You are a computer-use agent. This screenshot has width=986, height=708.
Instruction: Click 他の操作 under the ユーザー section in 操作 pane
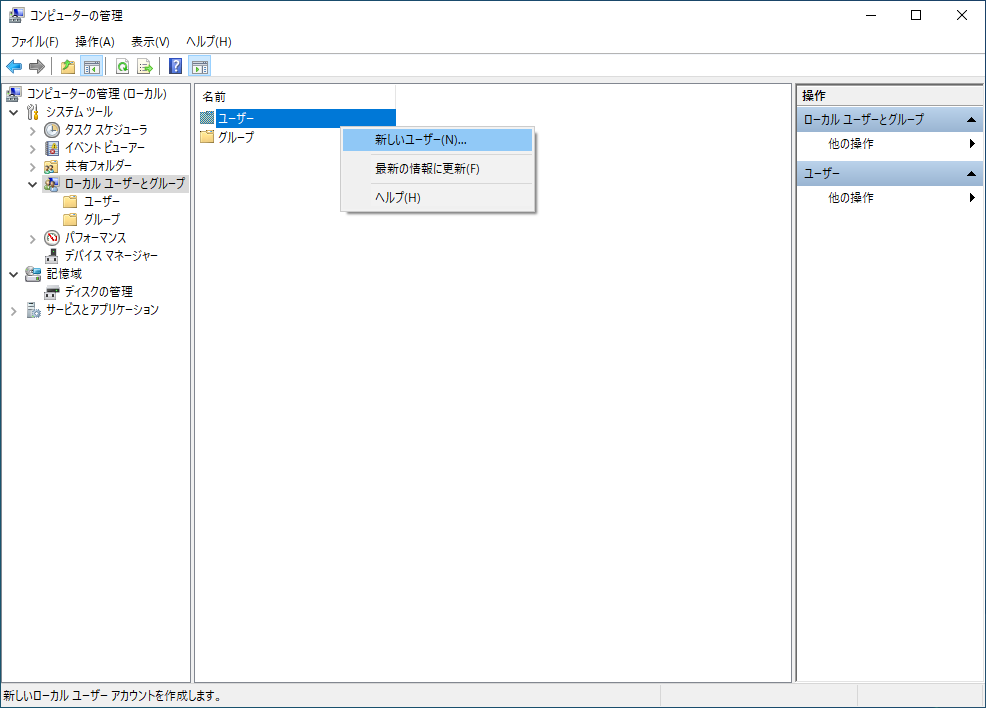pyautogui.click(x=890, y=198)
